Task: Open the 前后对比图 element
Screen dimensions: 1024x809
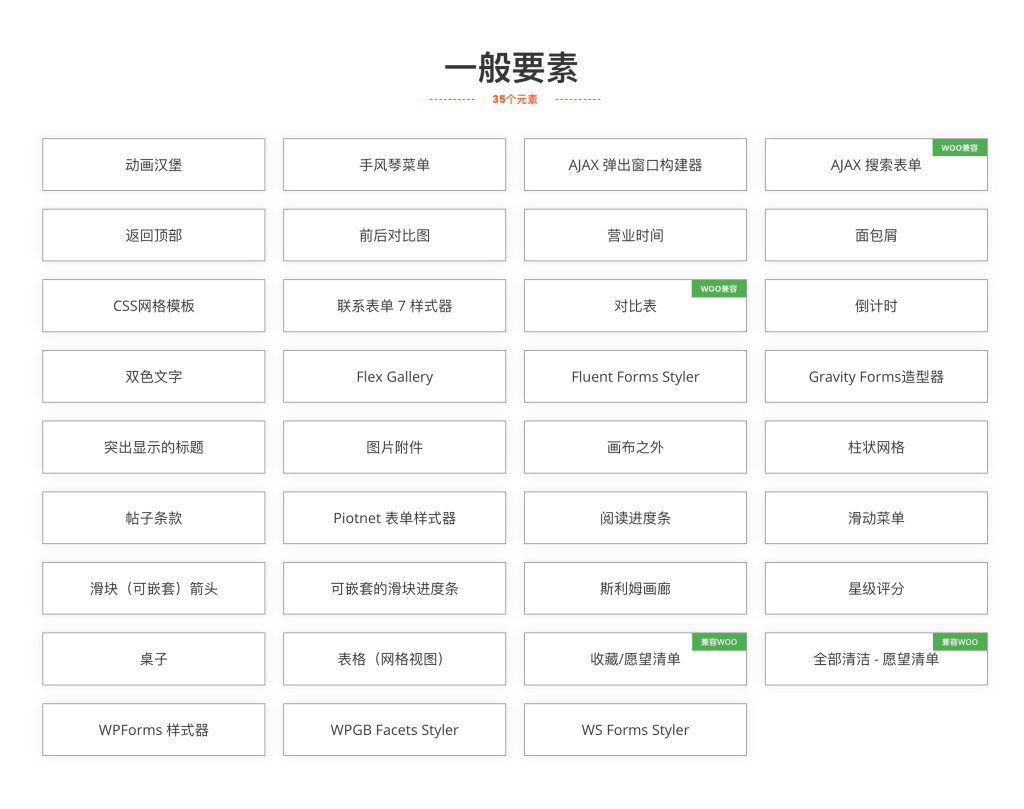Action: (394, 236)
